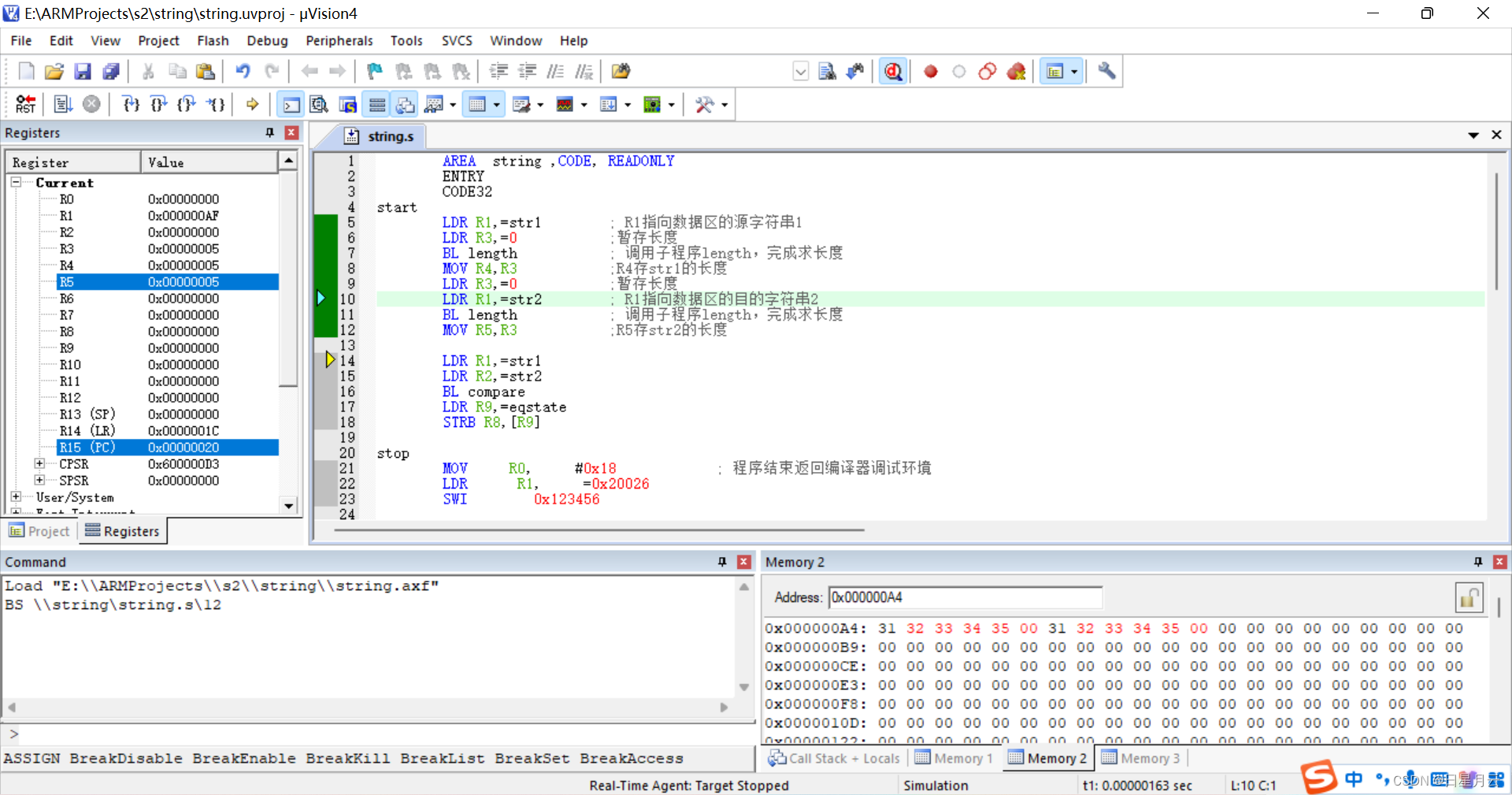This screenshot has width=1512, height=795.
Task: Click the New file icon
Action: pos(26,71)
